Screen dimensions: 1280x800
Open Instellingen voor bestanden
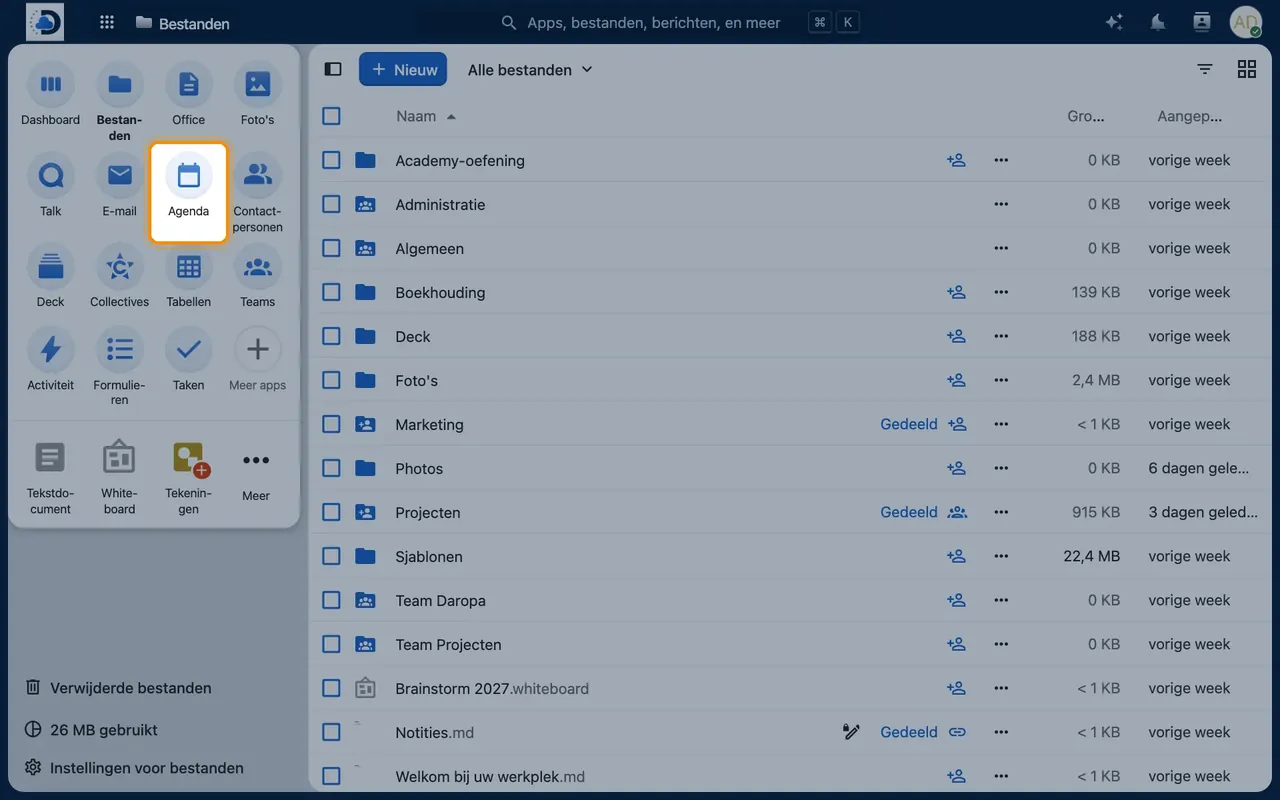pos(133,768)
